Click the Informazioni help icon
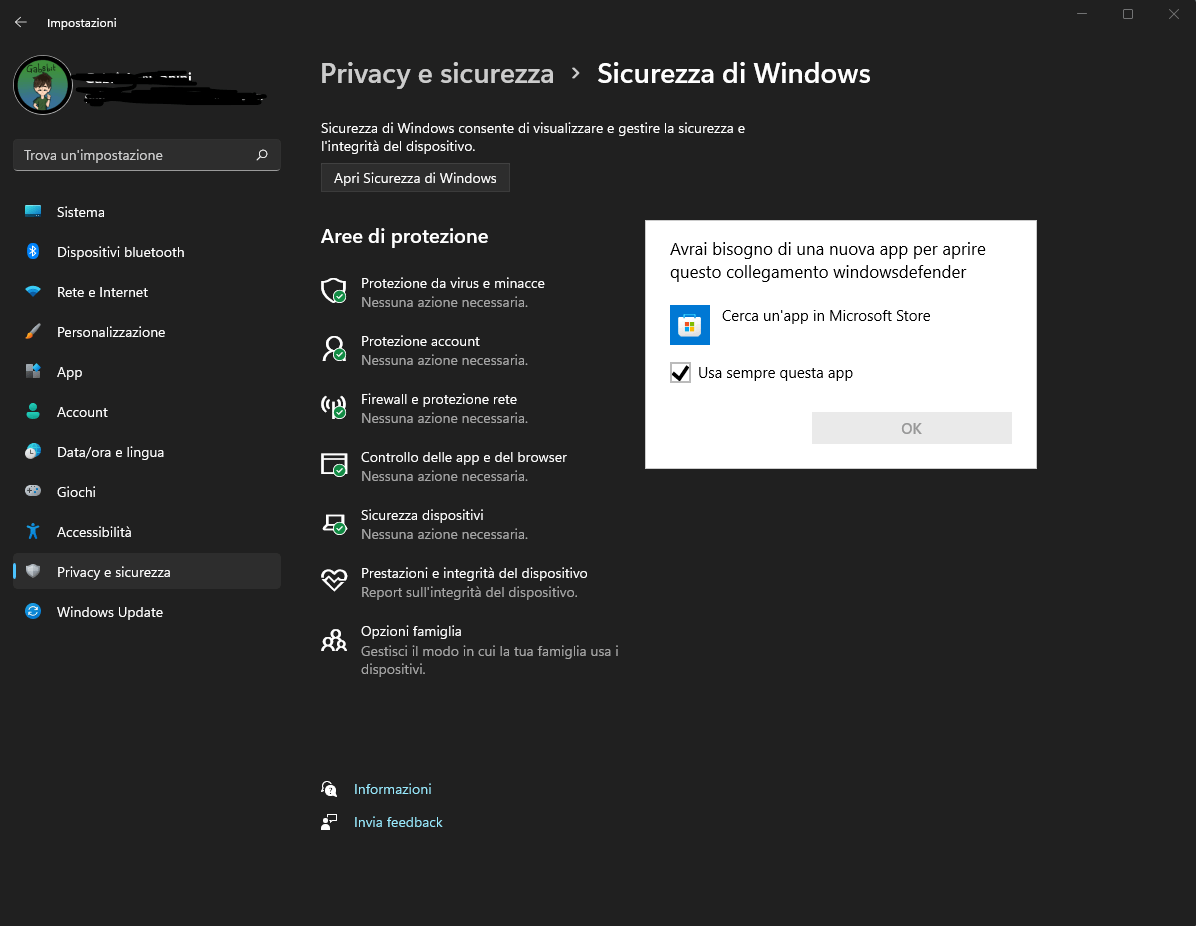Screen dimensions: 1196x926 tap(329, 789)
